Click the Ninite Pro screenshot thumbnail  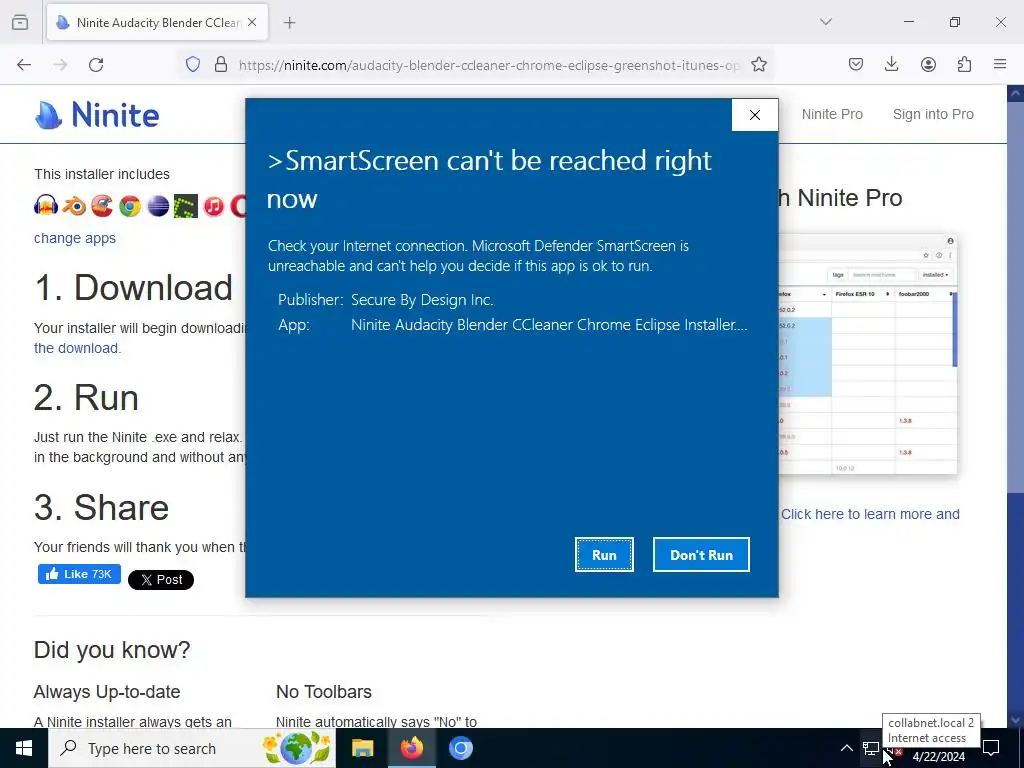coord(868,354)
